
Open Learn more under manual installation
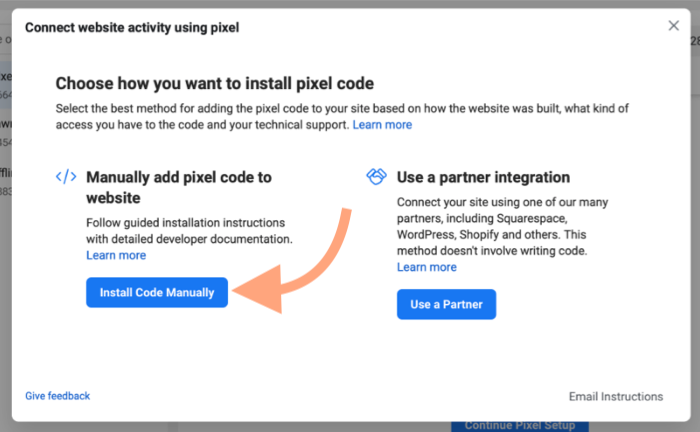116,255
